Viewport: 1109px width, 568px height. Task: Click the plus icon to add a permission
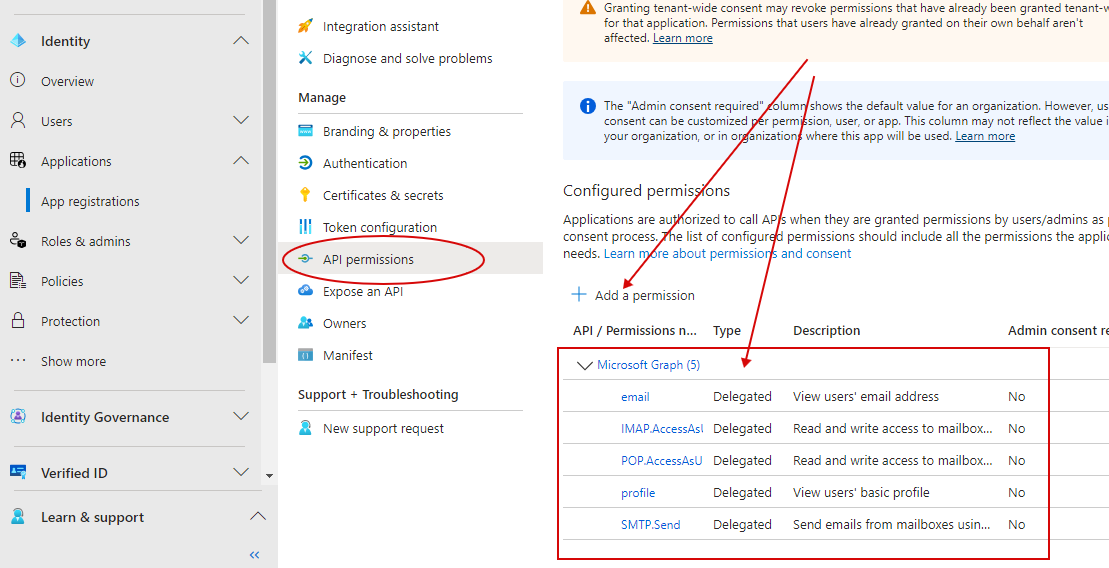point(578,294)
